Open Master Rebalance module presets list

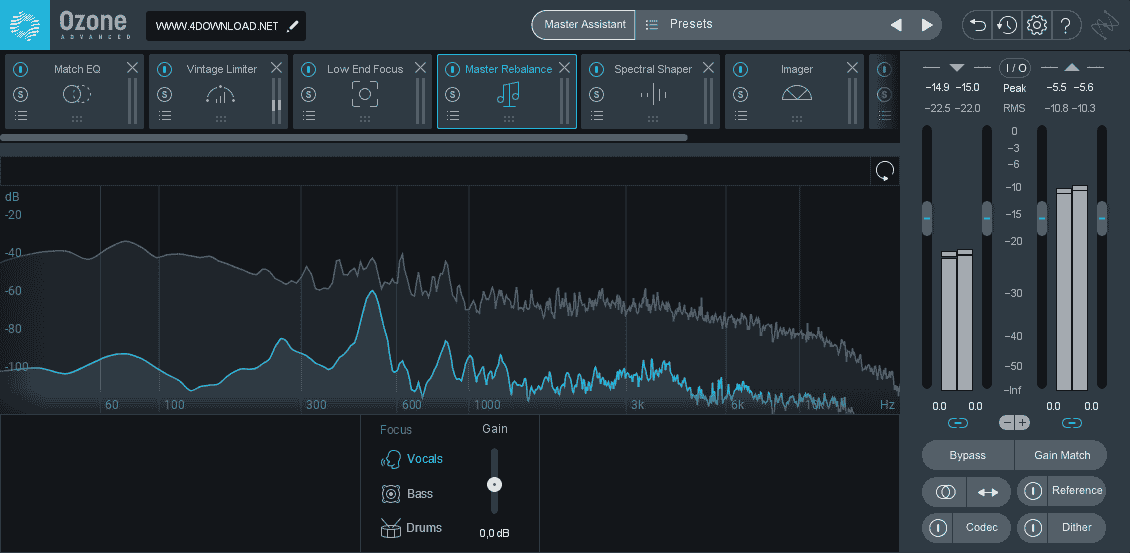click(x=453, y=115)
